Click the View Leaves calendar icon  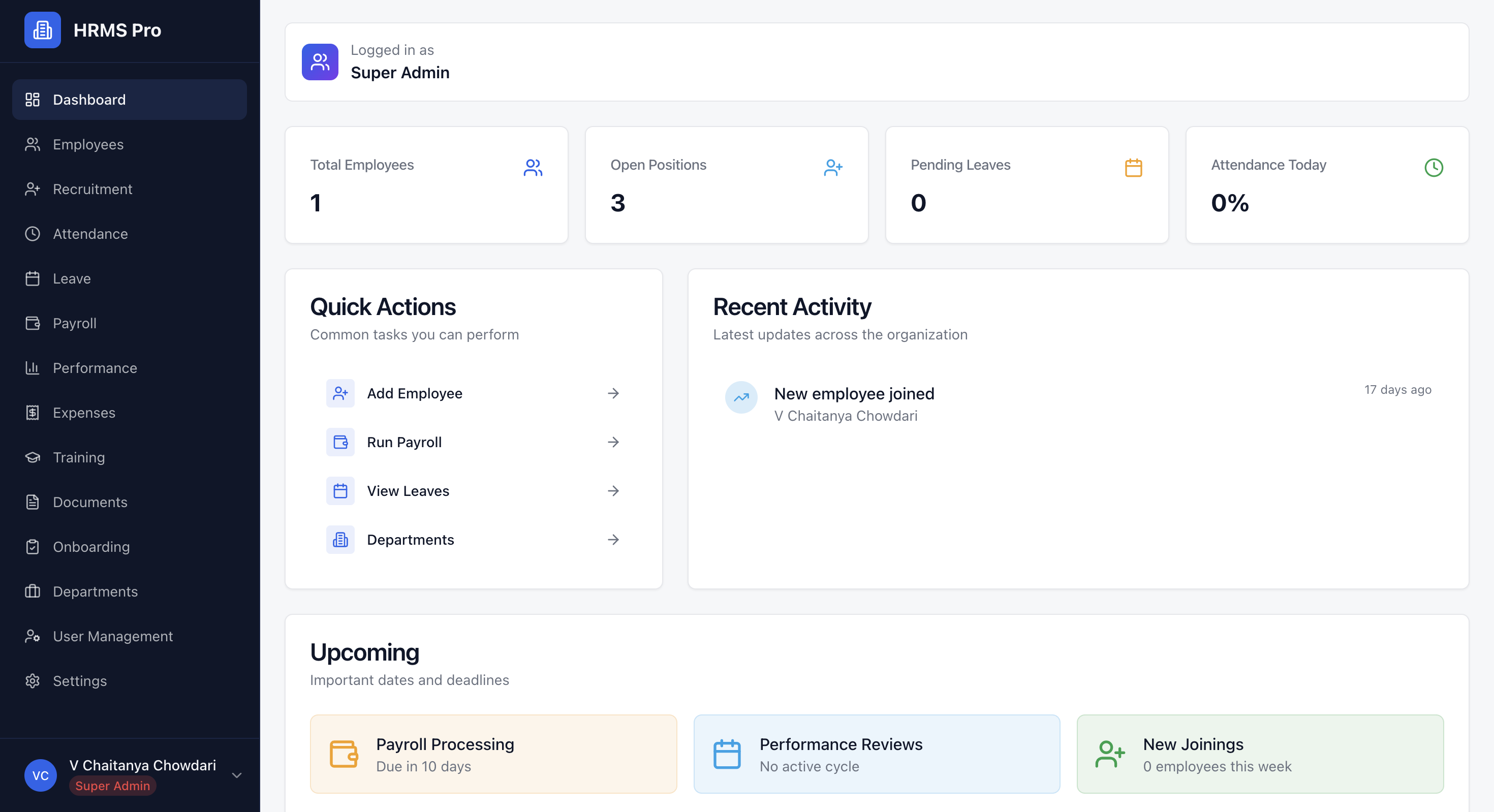(x=340, y=491)
